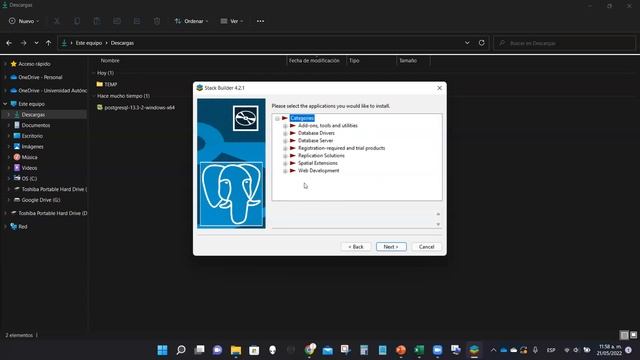Open Imágenes in sidebar
Viewport: 640px width, 360px height.
click(x=32, y=147)
